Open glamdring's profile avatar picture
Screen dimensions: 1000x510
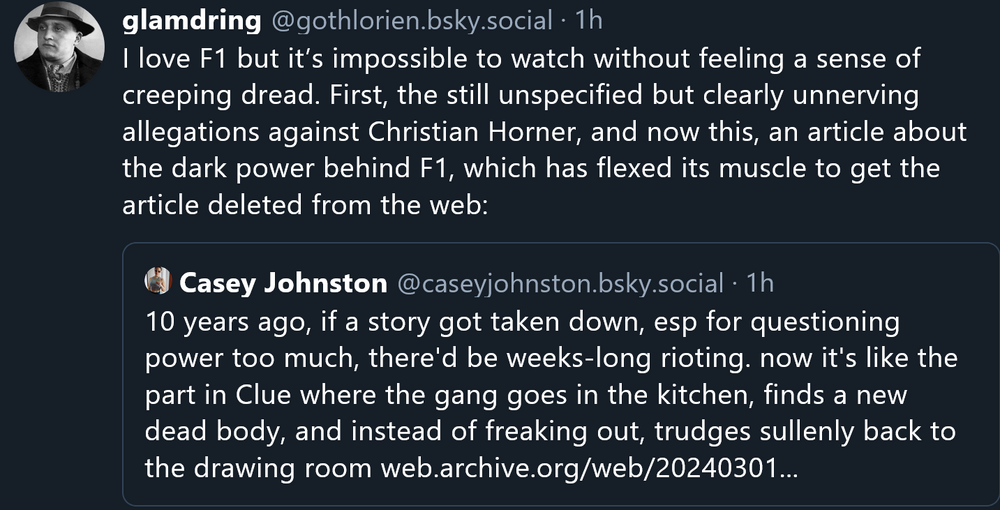click(60, 47)
